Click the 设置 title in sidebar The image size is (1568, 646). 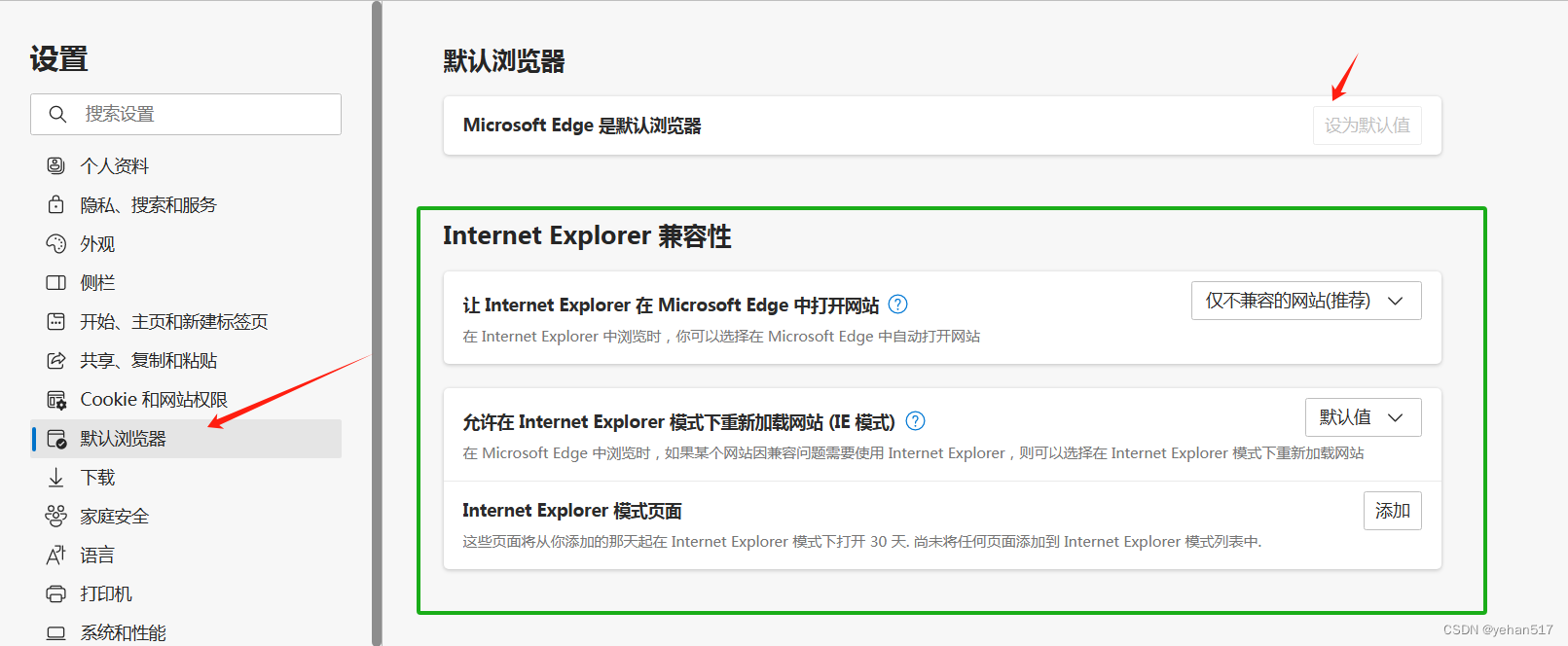[x=59, y=59]
